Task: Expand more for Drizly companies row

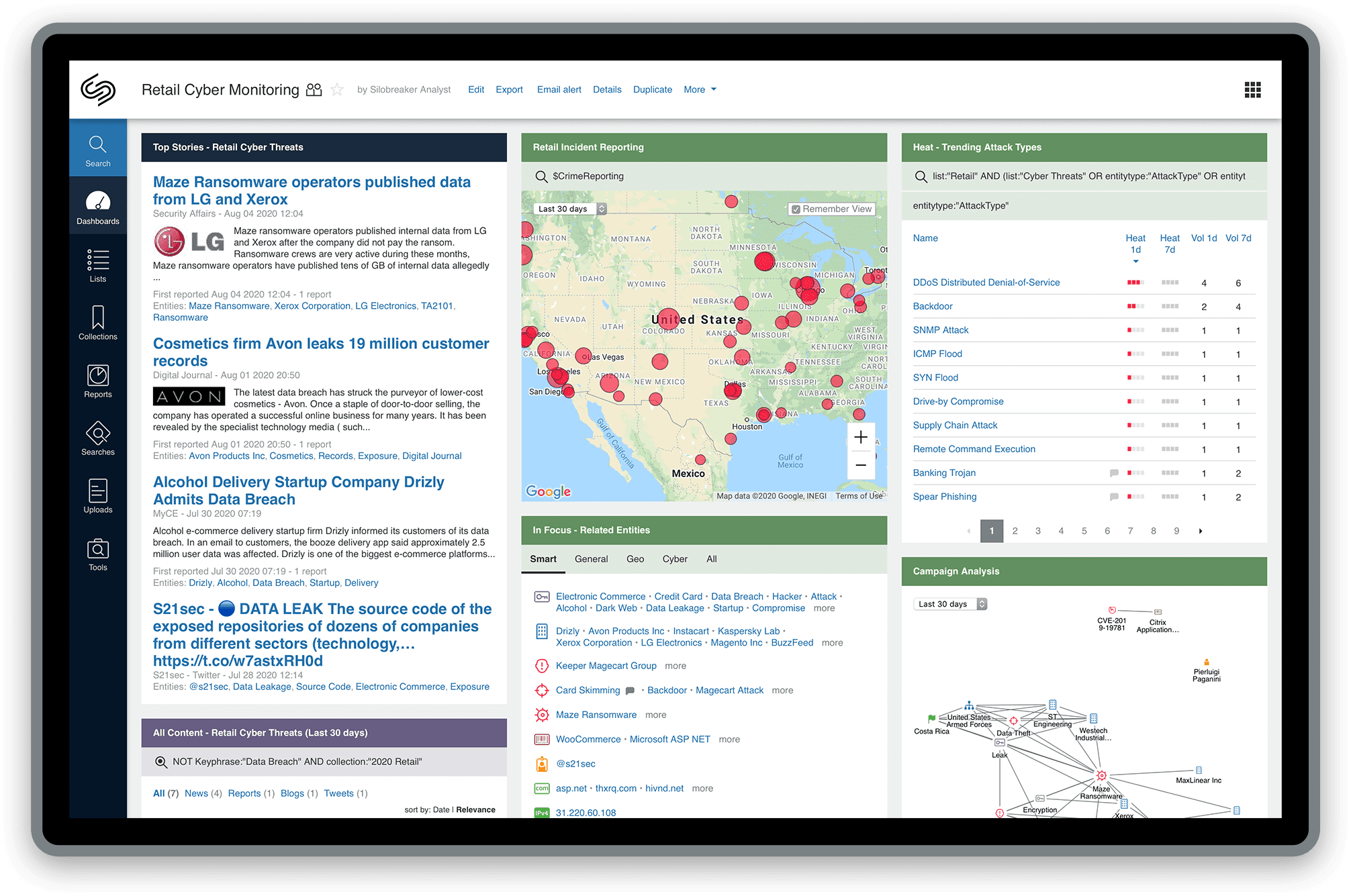Action: (832, 643)
